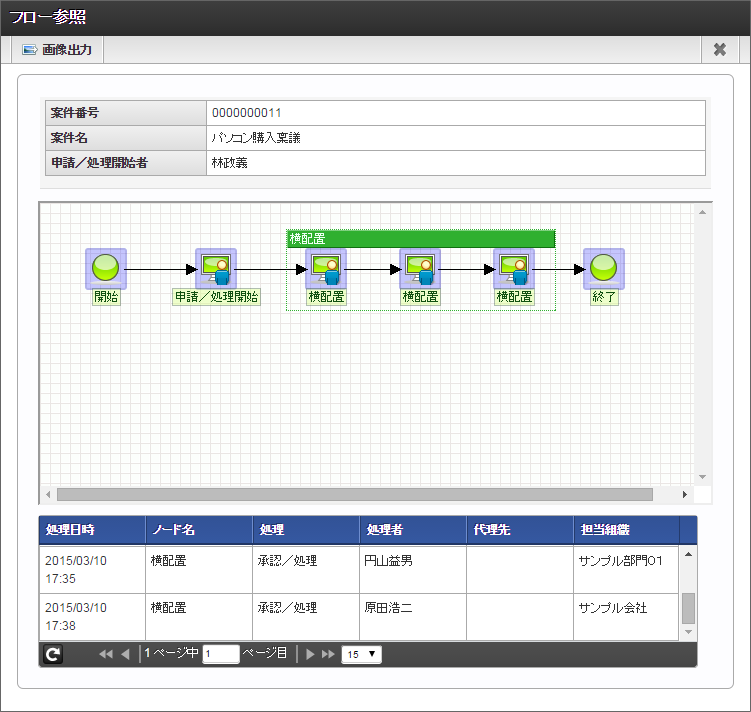
Task: Go to the previous page of history
Action: (125, 654)
